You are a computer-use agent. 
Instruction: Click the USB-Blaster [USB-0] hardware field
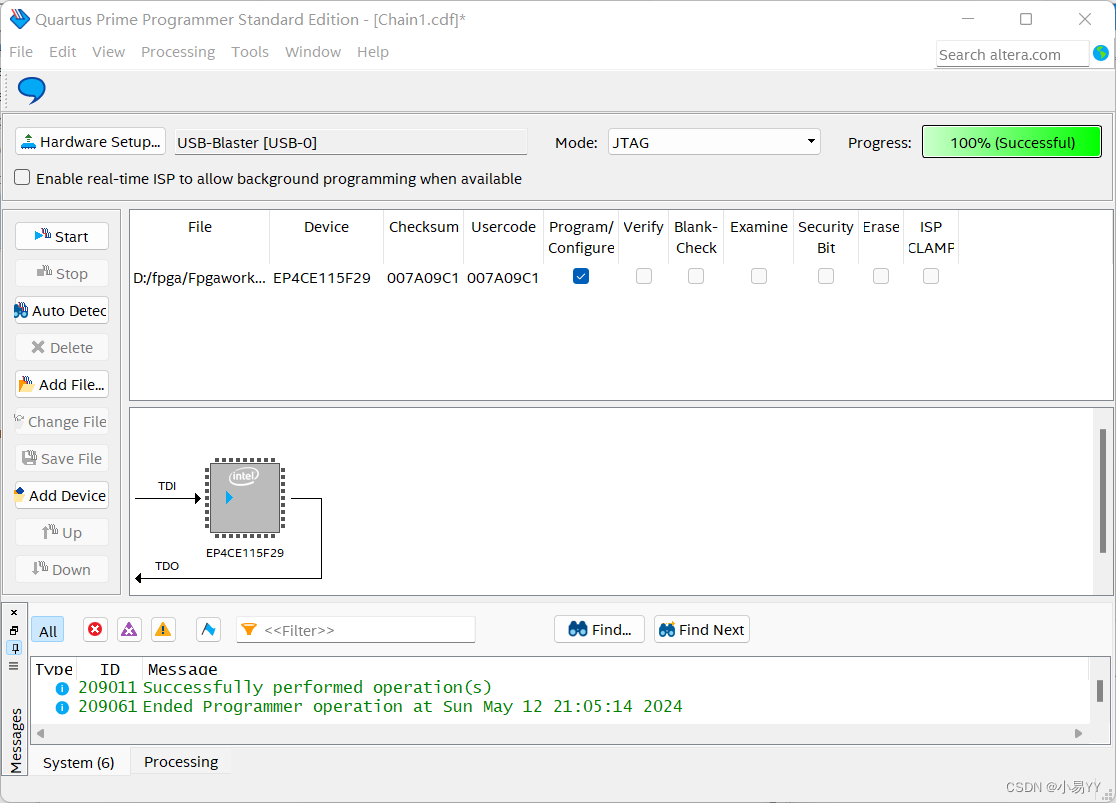click(351, 142)
